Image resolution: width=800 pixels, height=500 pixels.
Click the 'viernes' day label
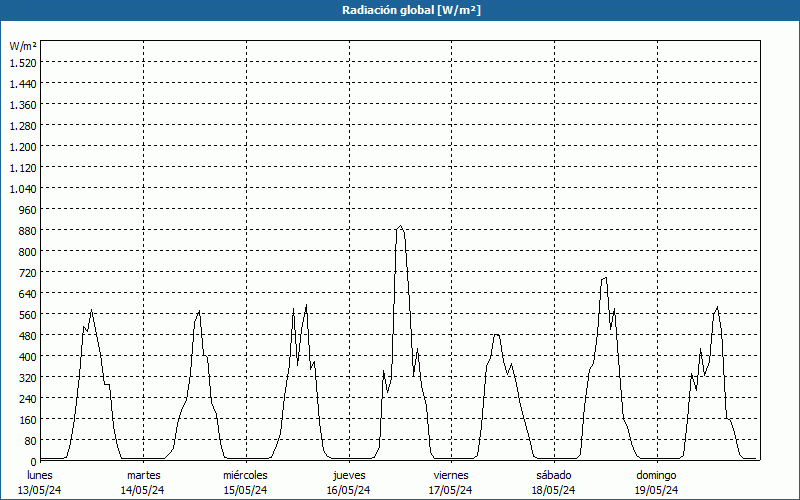(451, 475)
